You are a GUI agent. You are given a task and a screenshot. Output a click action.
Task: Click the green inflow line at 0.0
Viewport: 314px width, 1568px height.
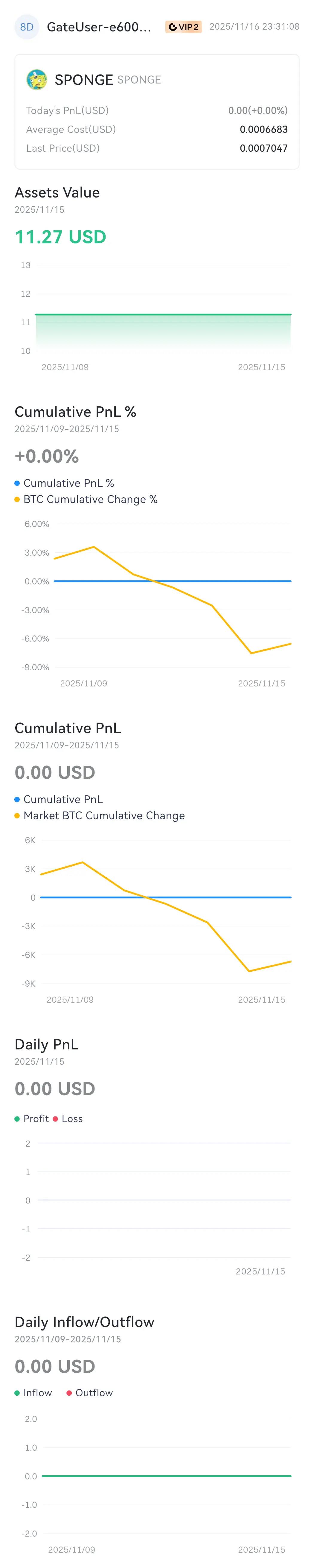click(166, 1476)
